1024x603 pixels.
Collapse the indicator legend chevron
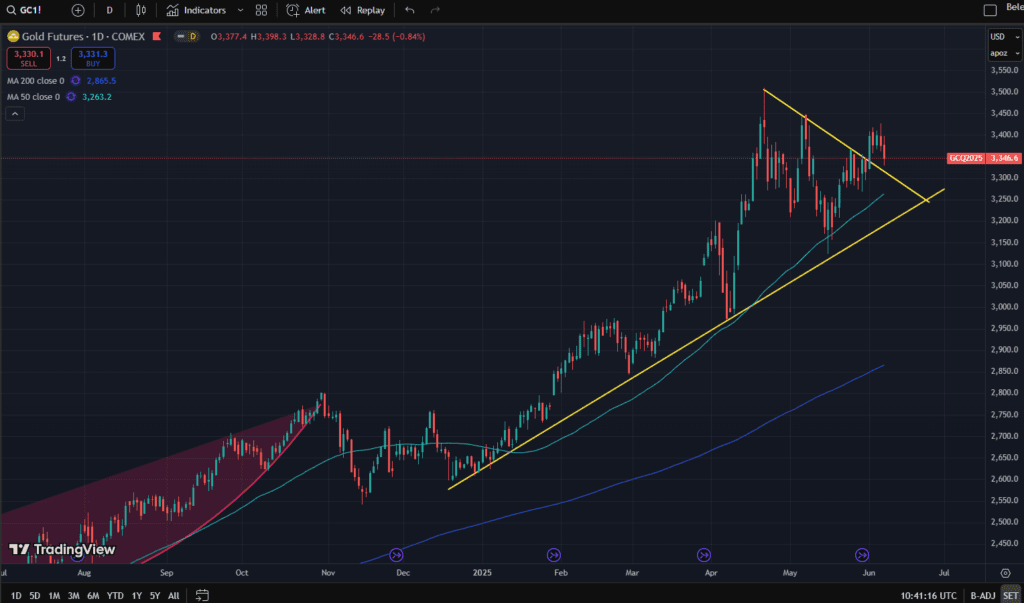click(15, 114)
